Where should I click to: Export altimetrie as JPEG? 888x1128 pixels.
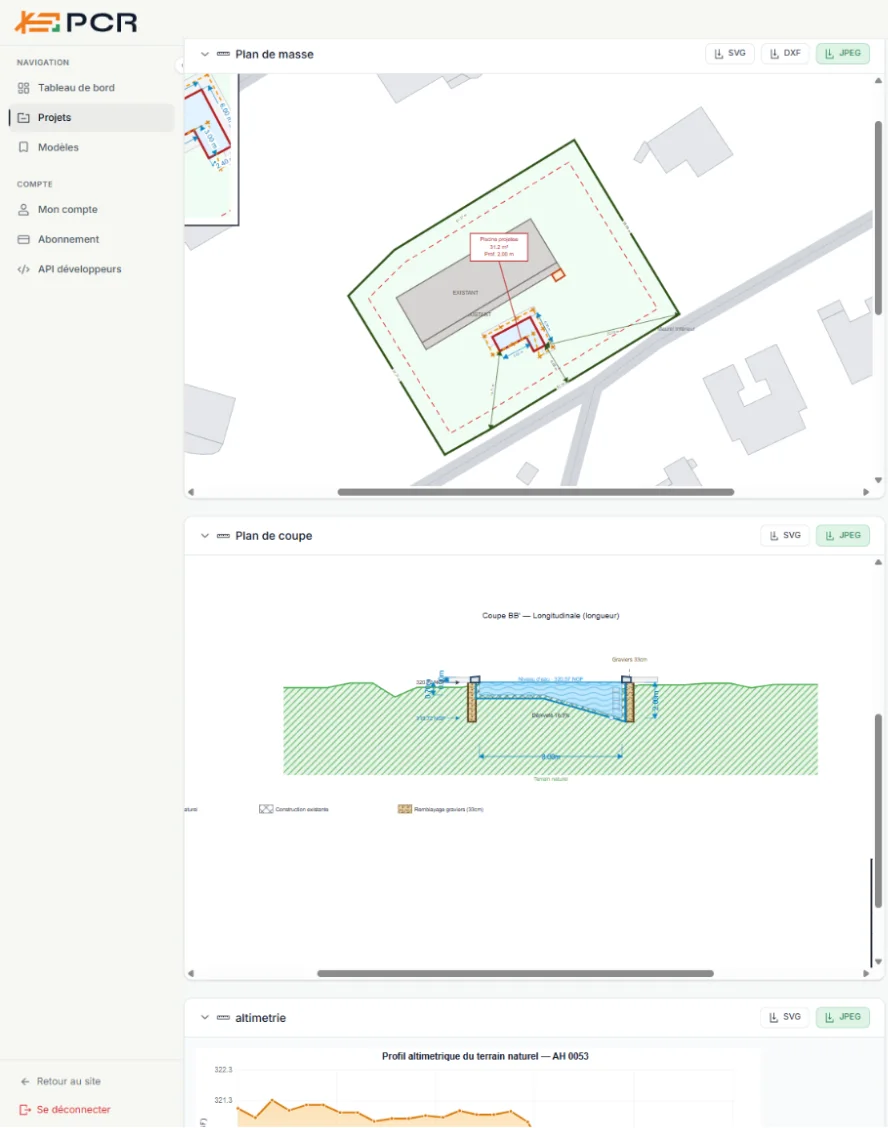[x=843, y=1016]
